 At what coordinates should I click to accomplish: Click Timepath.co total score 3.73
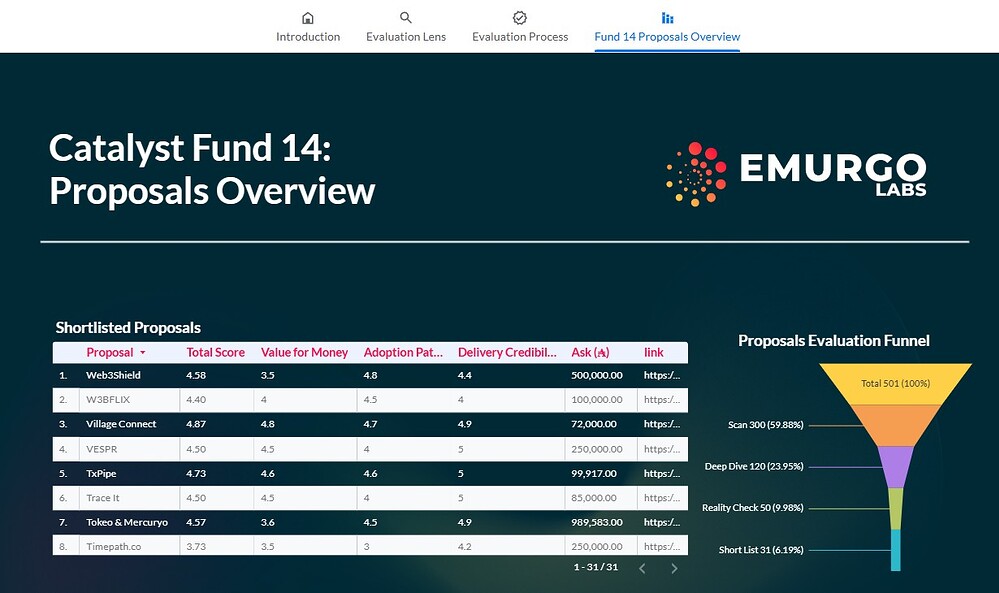(x=196, y=547)
